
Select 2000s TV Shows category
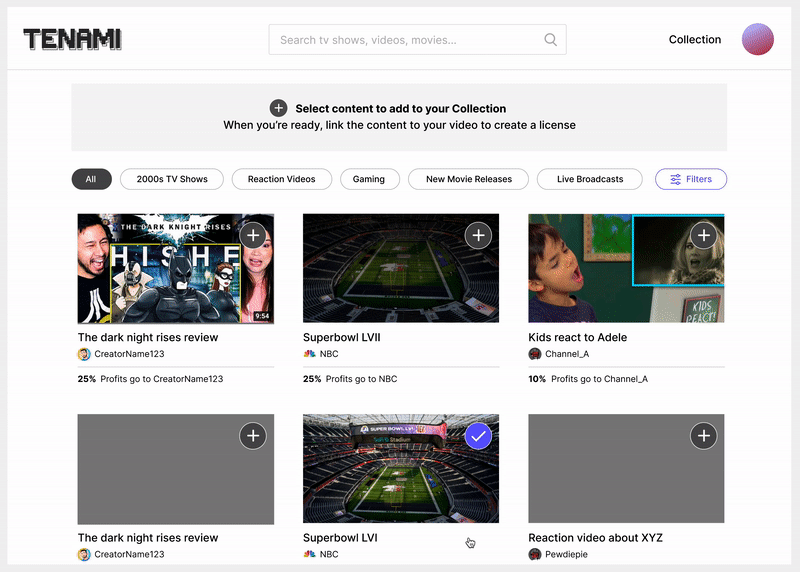(x=172, y=179)
